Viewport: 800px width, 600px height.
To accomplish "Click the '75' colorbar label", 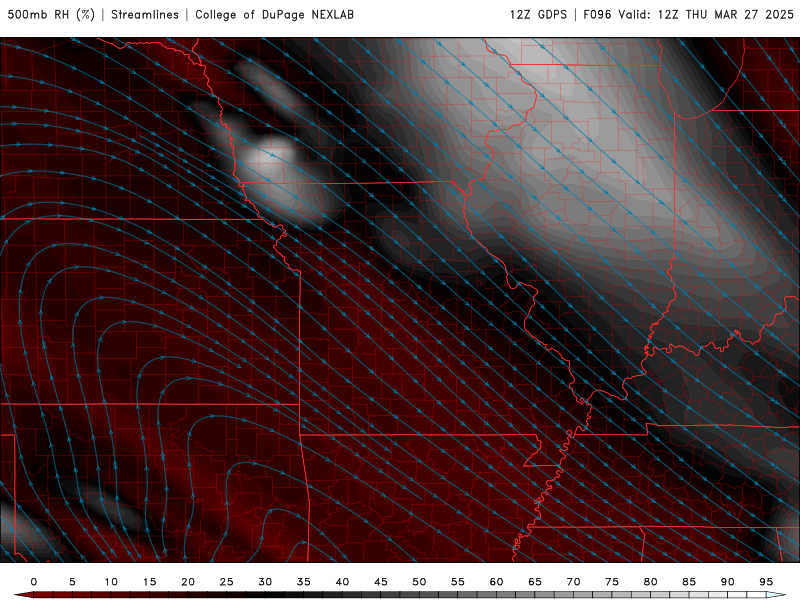I will [x=612, y=582].
